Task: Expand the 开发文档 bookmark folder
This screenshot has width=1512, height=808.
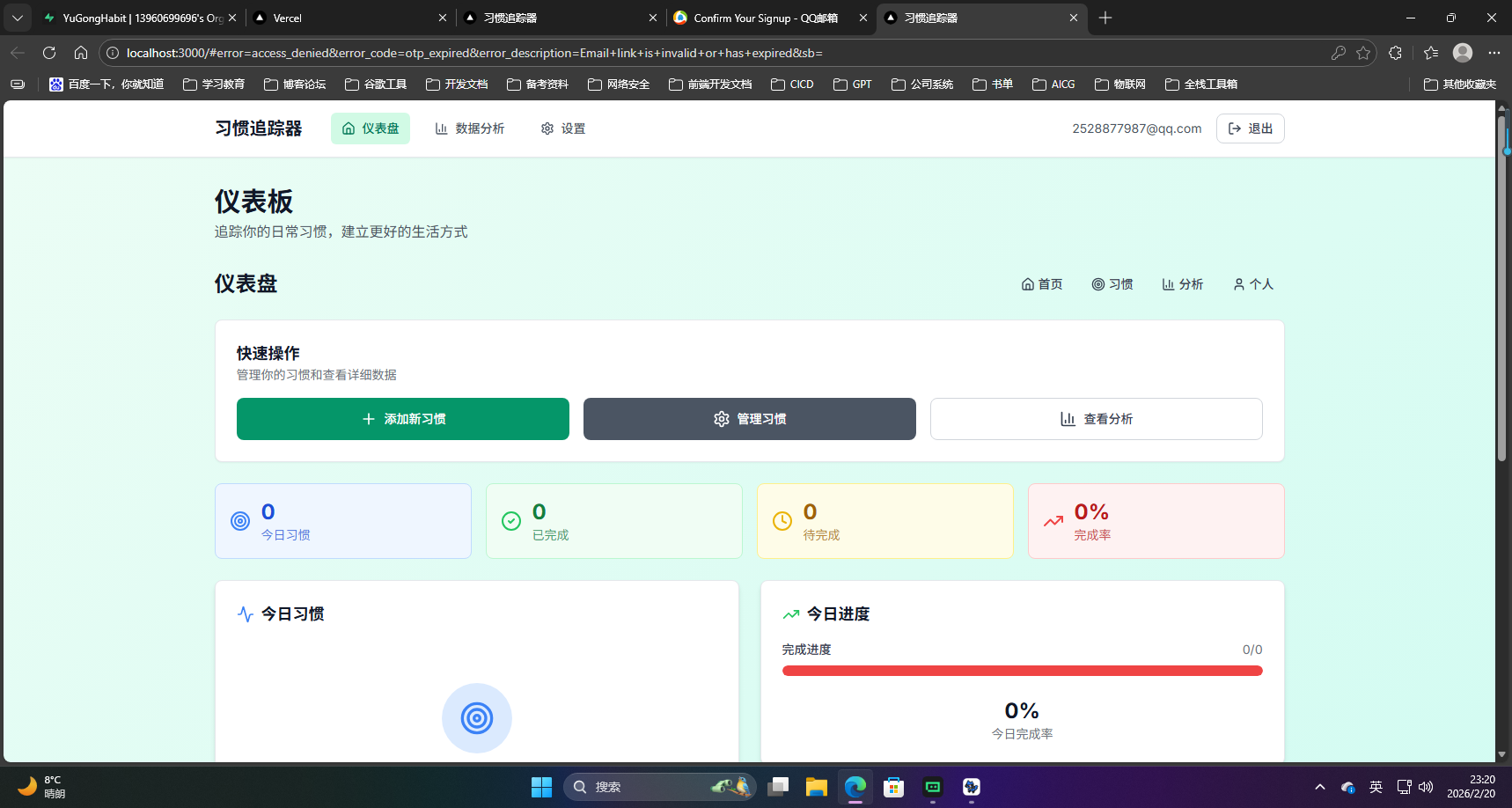Action: point(457,84)
